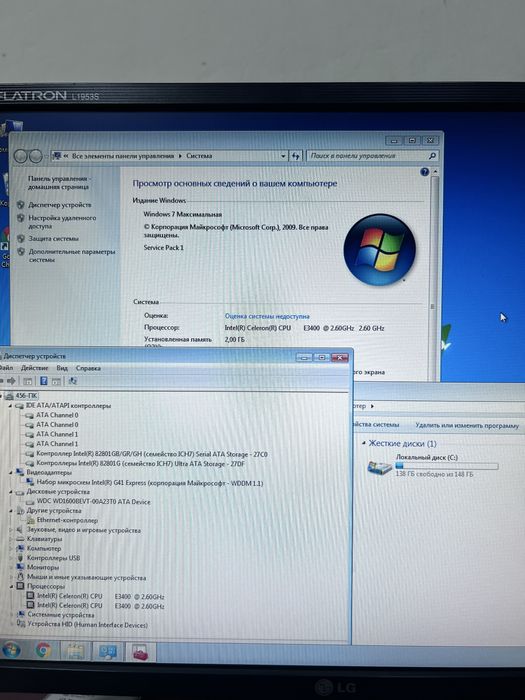Collapse the 'Дисковые устройства' category

point(11,492)
